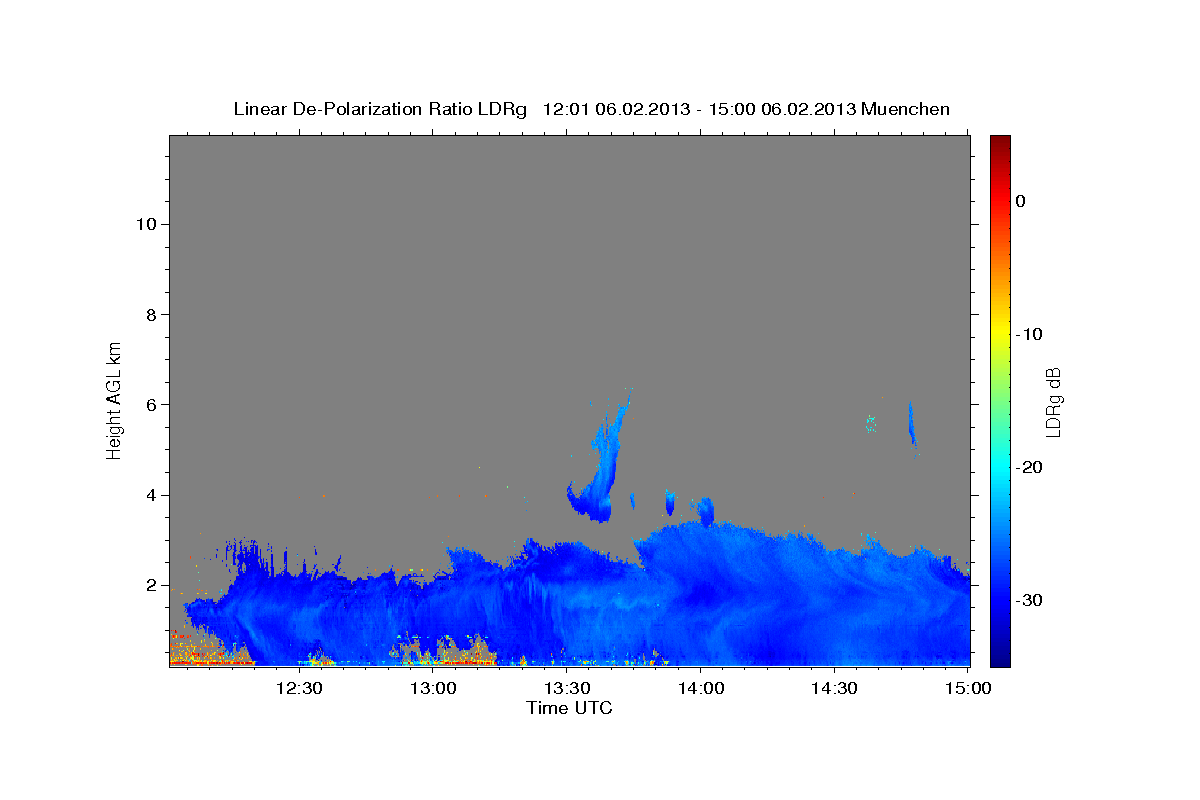Image resolution: width=1200 pixels, height=800 pixels.
Task: Click the 15:00 time tick label
Action: point(967,688)
